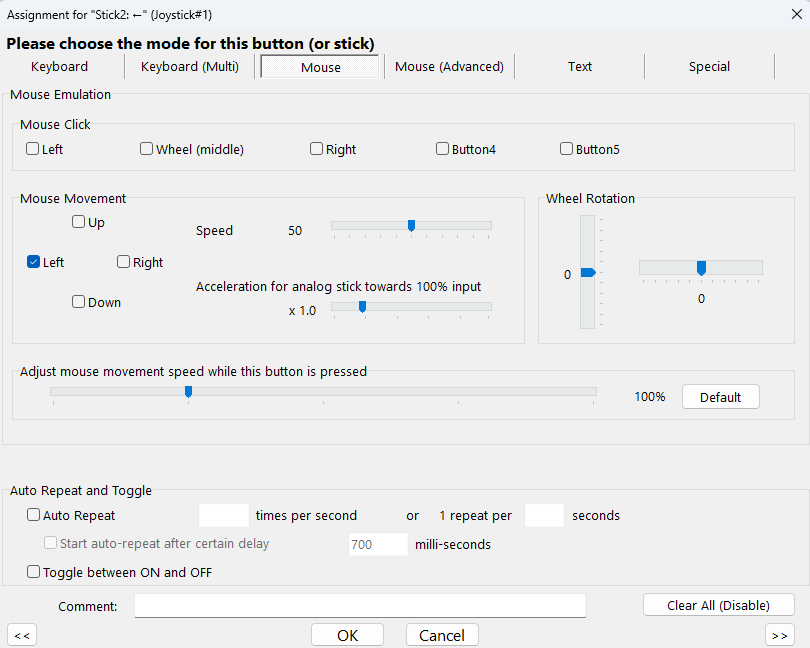The height and width of the screenshot is (648, 810).
Task: Click the Comment text field
Action: click(360, 606)
